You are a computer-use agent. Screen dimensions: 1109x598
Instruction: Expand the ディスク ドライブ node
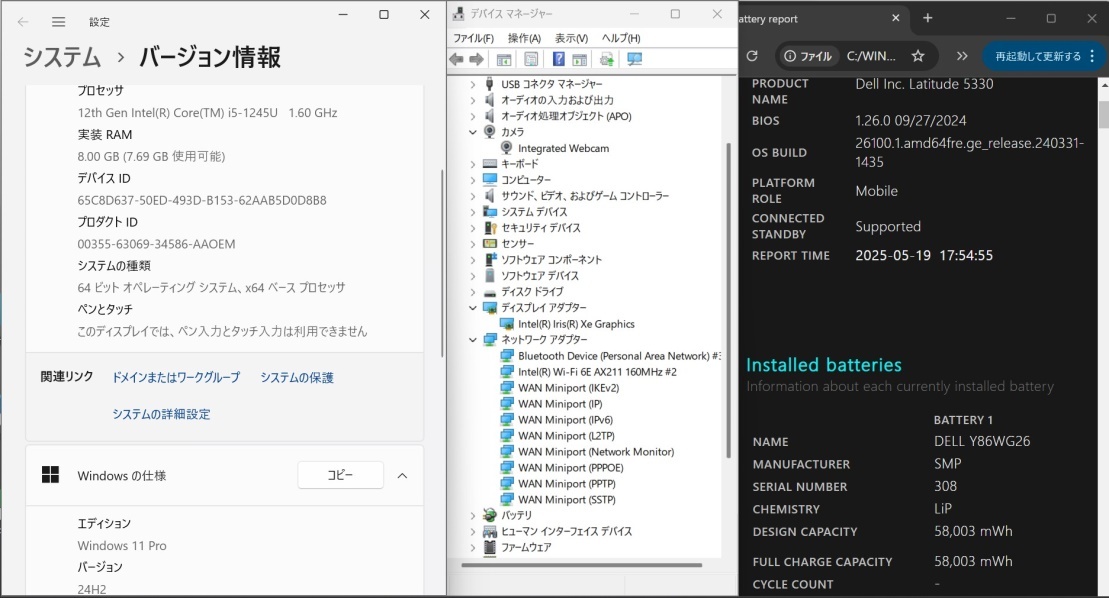pos(472,292)
